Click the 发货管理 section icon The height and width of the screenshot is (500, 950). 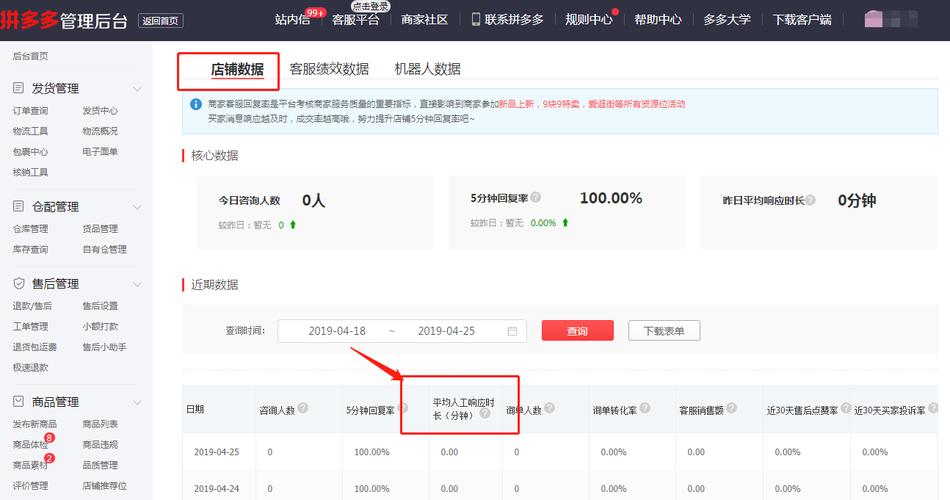click(x=19, y=88)
